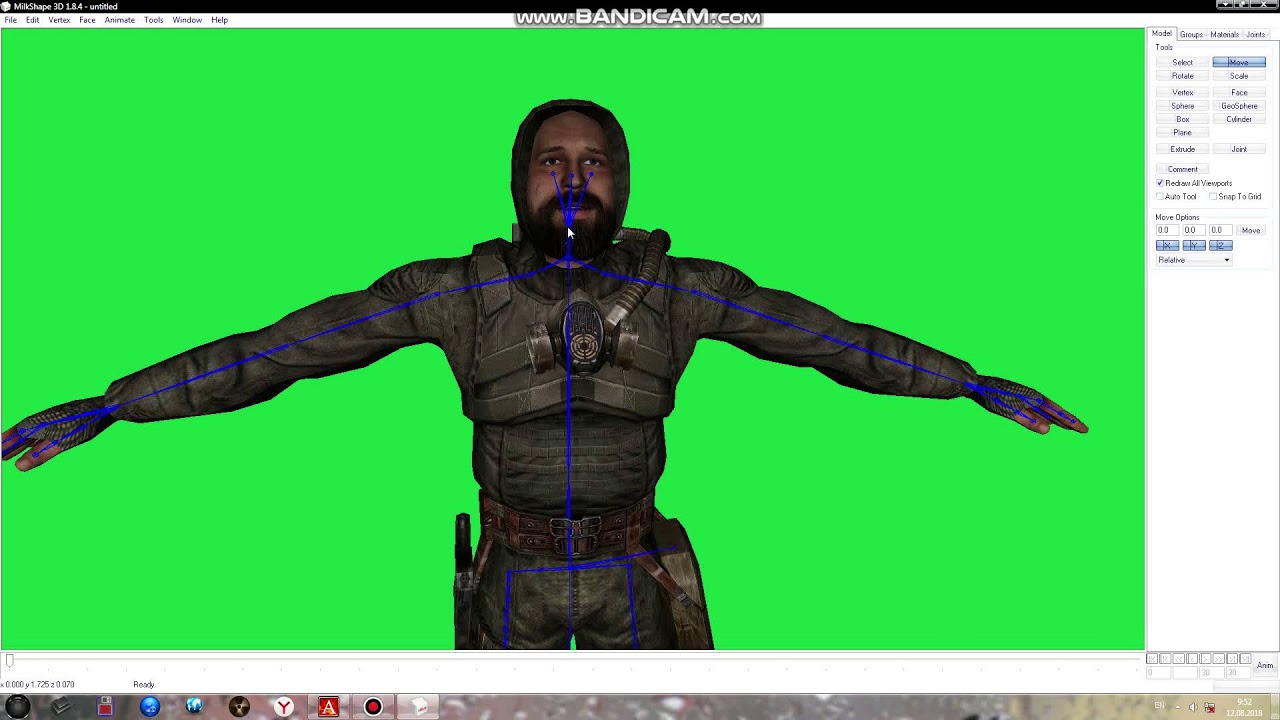
Task: Open the blue globe browser taskbar icon
Action: (150, 707)
